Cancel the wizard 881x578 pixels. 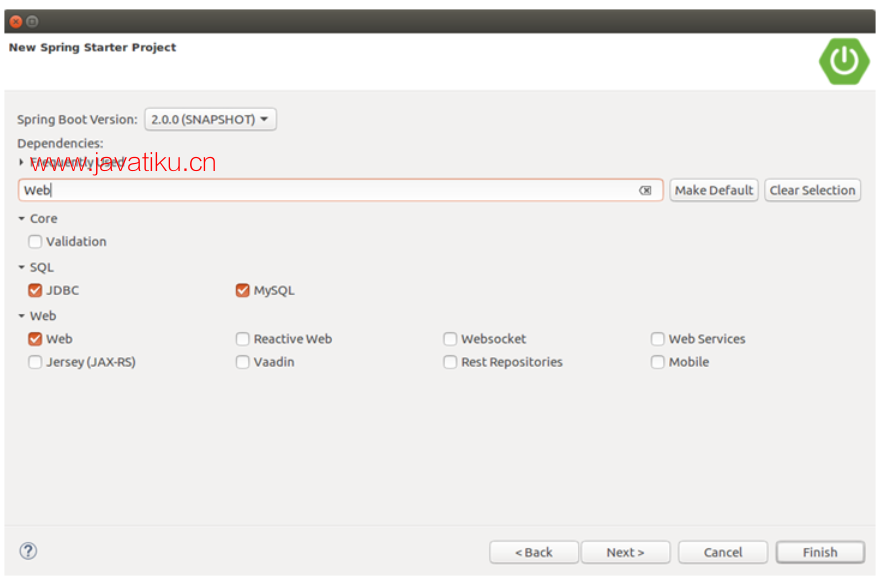(x=723, y=553)
